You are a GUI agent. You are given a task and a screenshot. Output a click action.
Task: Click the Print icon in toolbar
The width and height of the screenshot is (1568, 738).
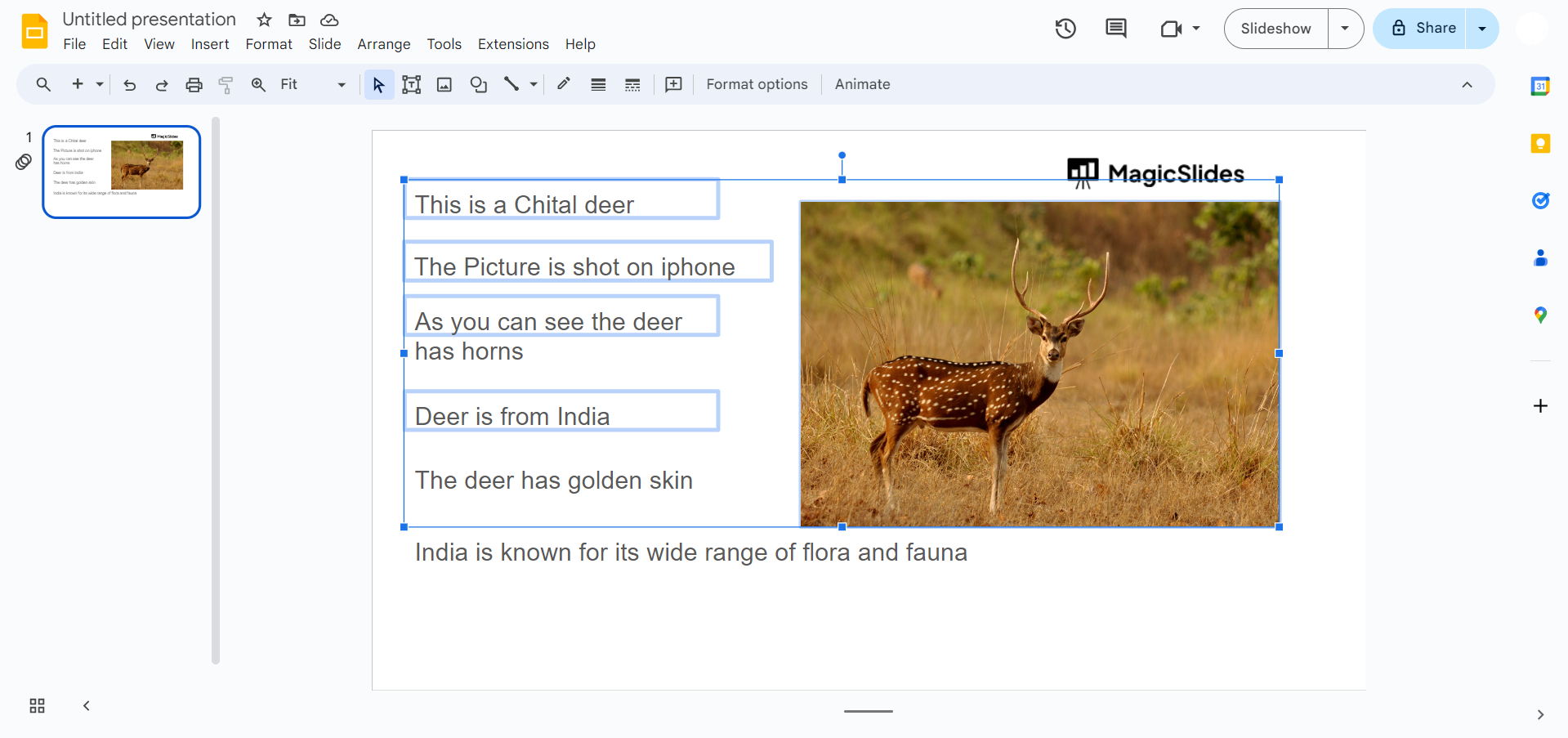[x=194, y=85]
